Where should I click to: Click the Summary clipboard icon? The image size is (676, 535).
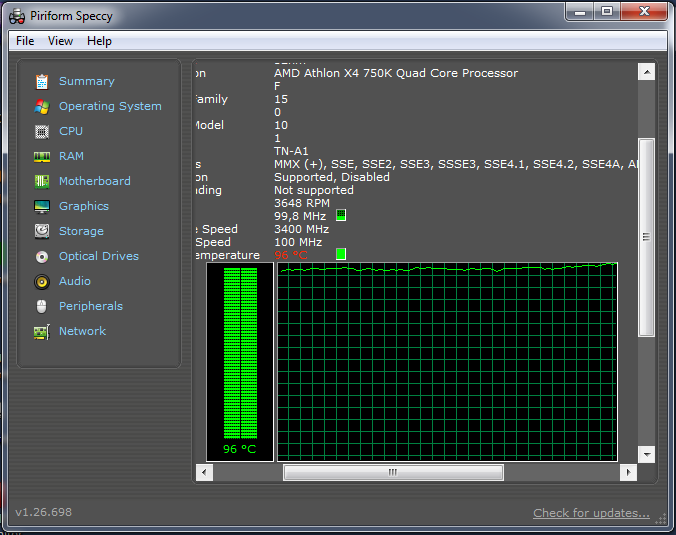41,81
